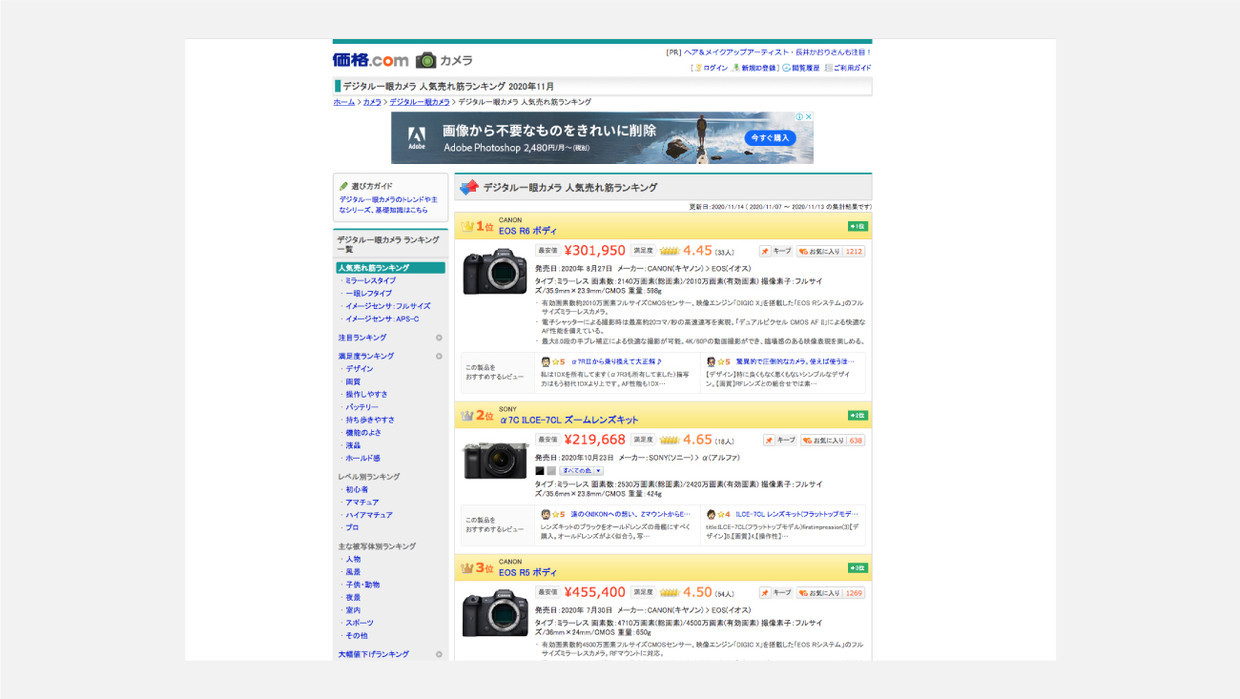Screen dimensions: 1240x699
Task: Add α7C to お気に入り favorites
Action: point(832,440)
